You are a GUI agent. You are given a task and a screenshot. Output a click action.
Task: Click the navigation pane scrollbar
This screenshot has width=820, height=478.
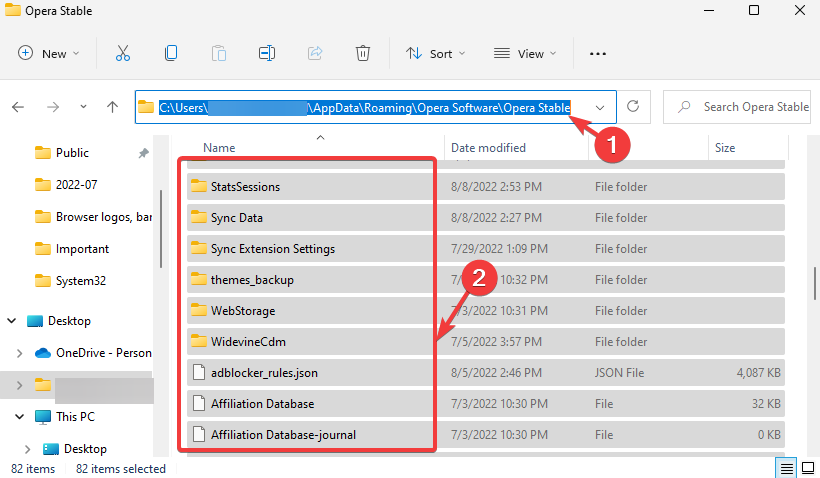[x=161, y=229]
